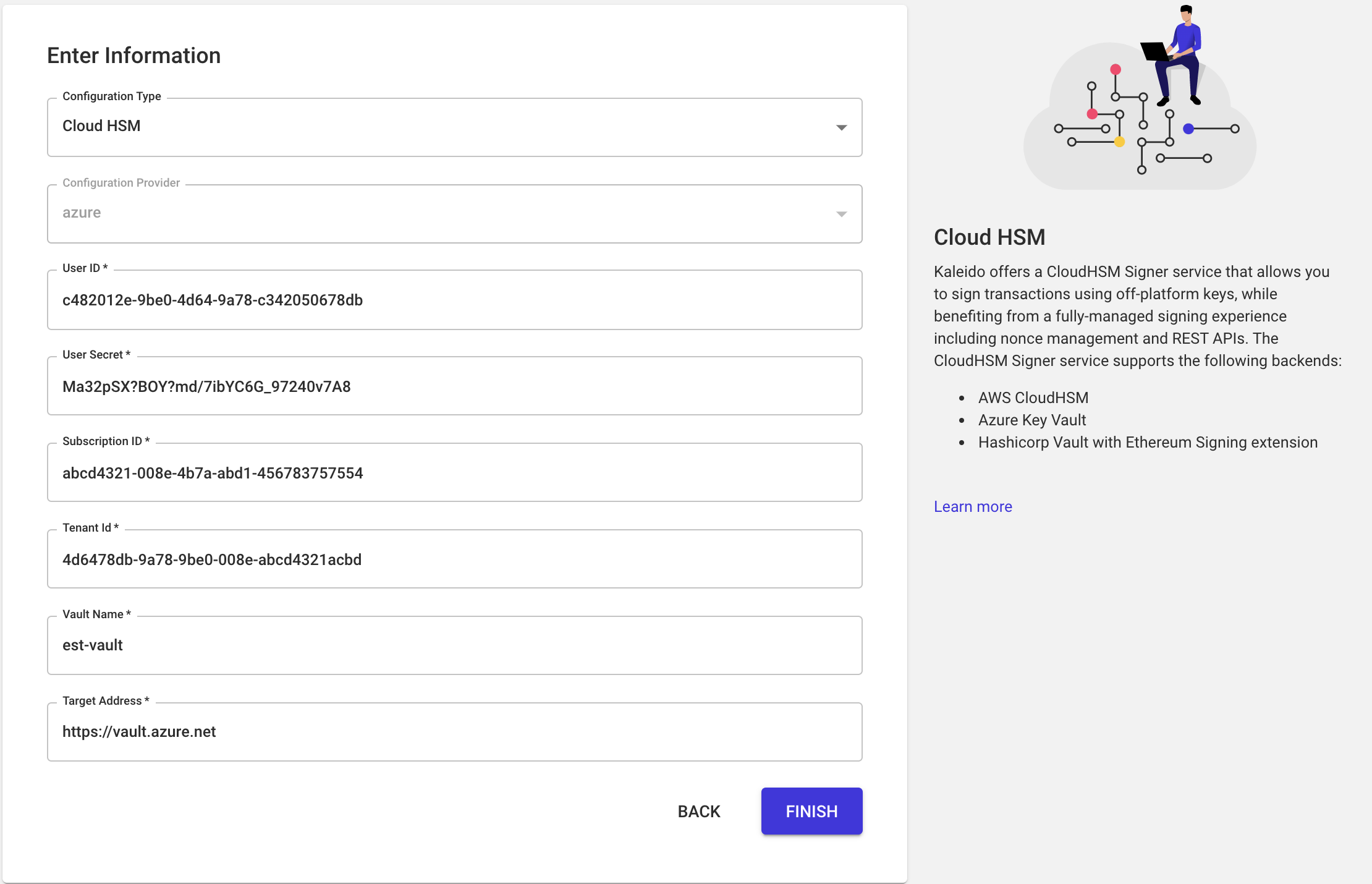Click the Configuration Type dropdown arrow
Screen dimensions: 1372x884
[x=841, y=127]
